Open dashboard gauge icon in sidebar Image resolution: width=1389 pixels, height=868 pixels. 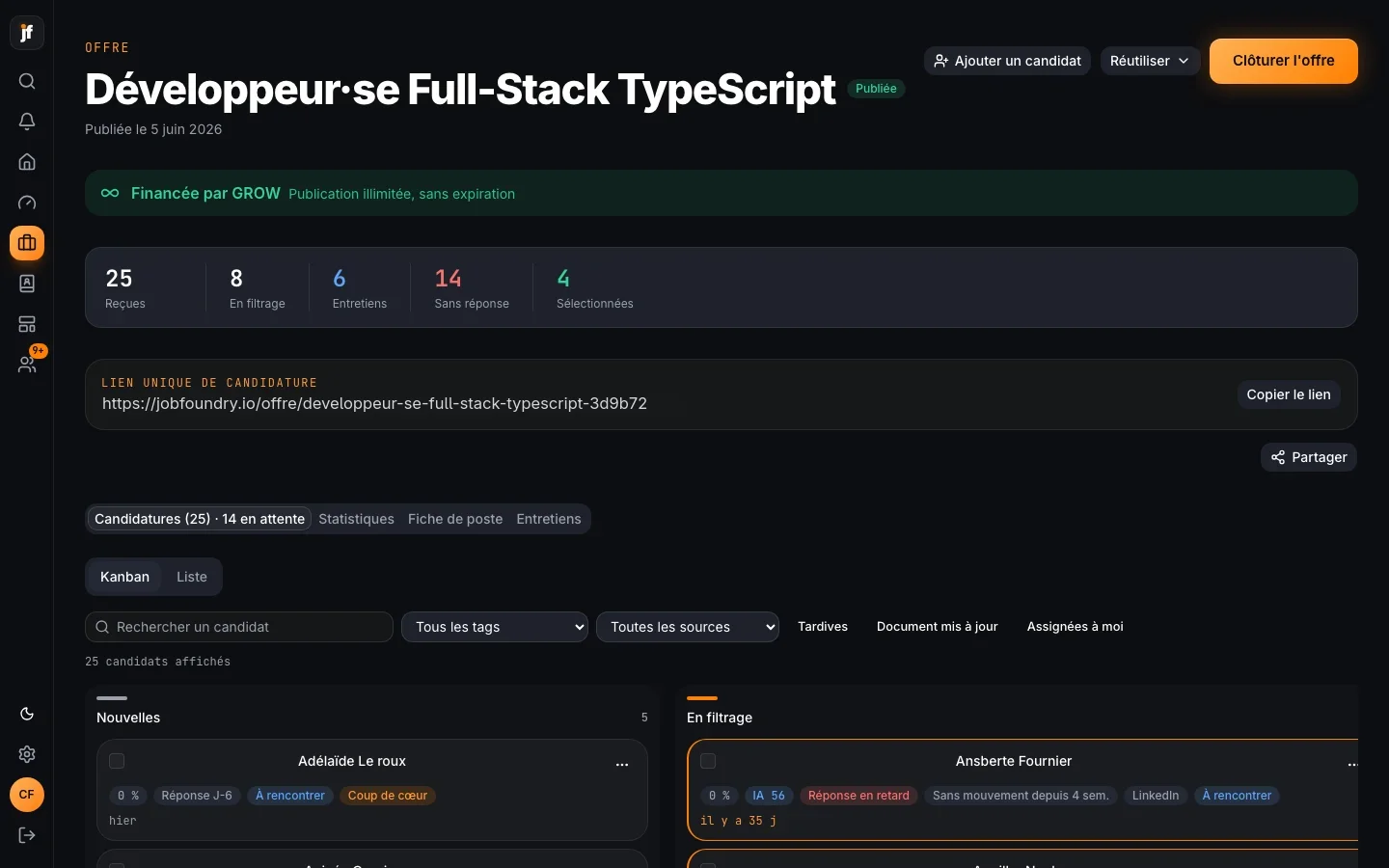(27, 203)
